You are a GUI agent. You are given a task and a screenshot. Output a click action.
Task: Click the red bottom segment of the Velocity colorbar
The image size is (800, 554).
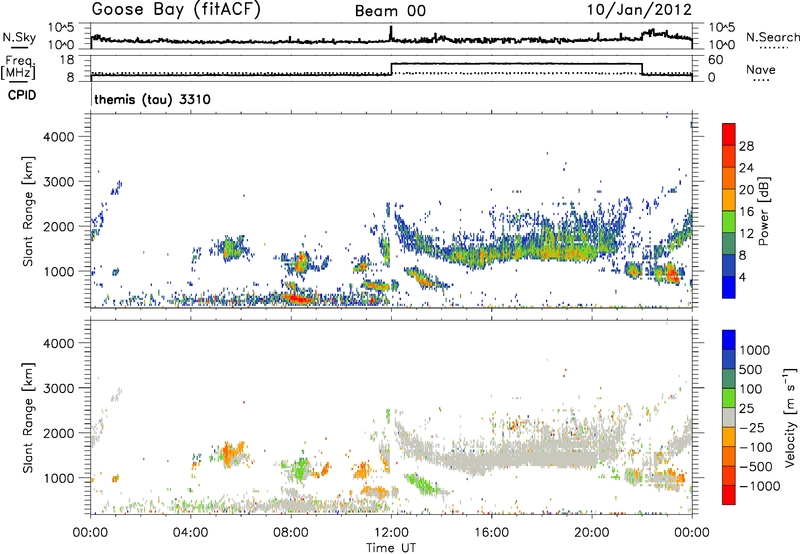pyautogui.click(x=729, y=495)
